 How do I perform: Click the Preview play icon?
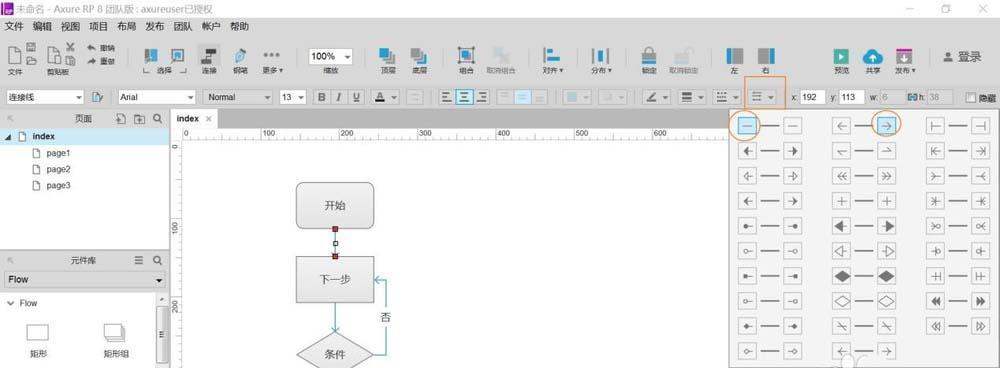(x=841, y=56)
